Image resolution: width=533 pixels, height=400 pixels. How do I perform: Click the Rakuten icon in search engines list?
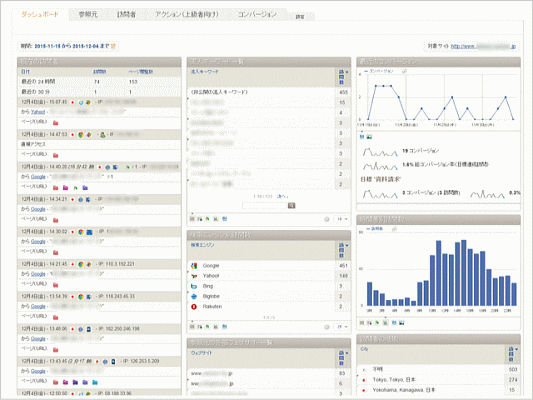click(x=194, y=307)
